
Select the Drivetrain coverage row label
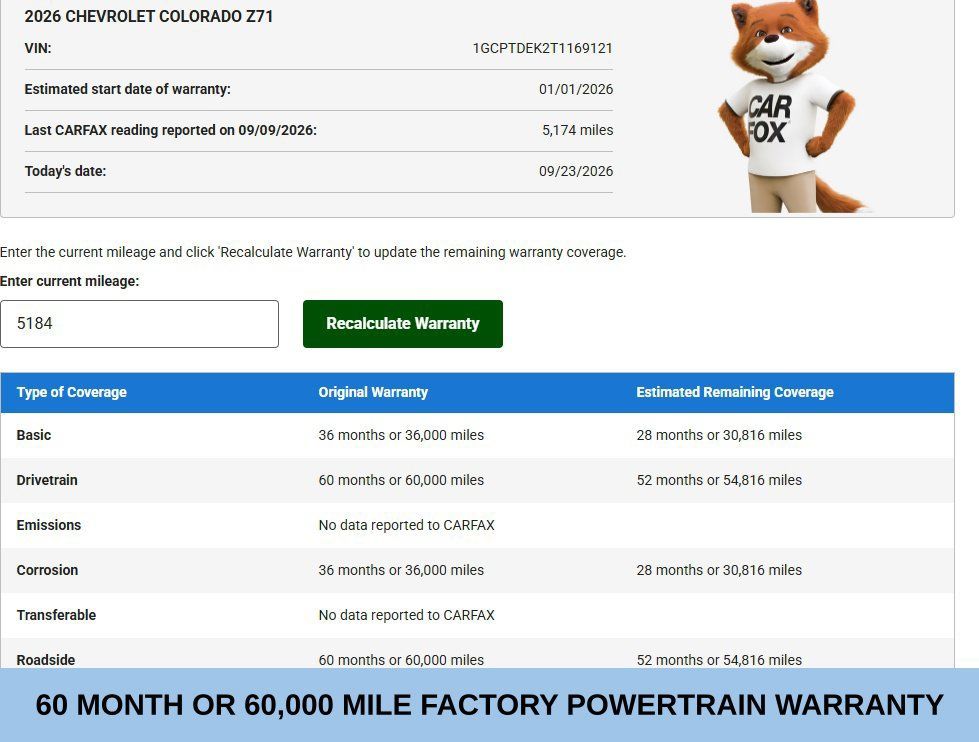(x=47, y=480)
